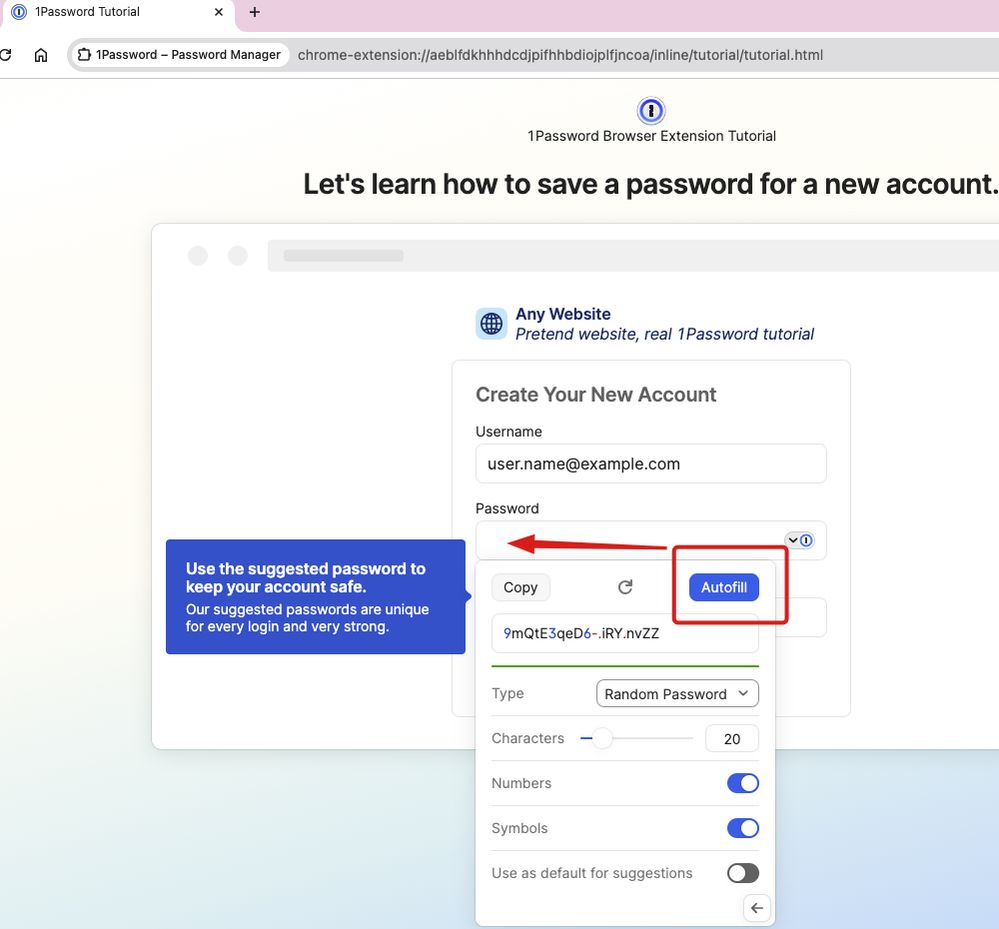
Task: Turn off the Symbols toggle
Action: [x=742, y=828]
